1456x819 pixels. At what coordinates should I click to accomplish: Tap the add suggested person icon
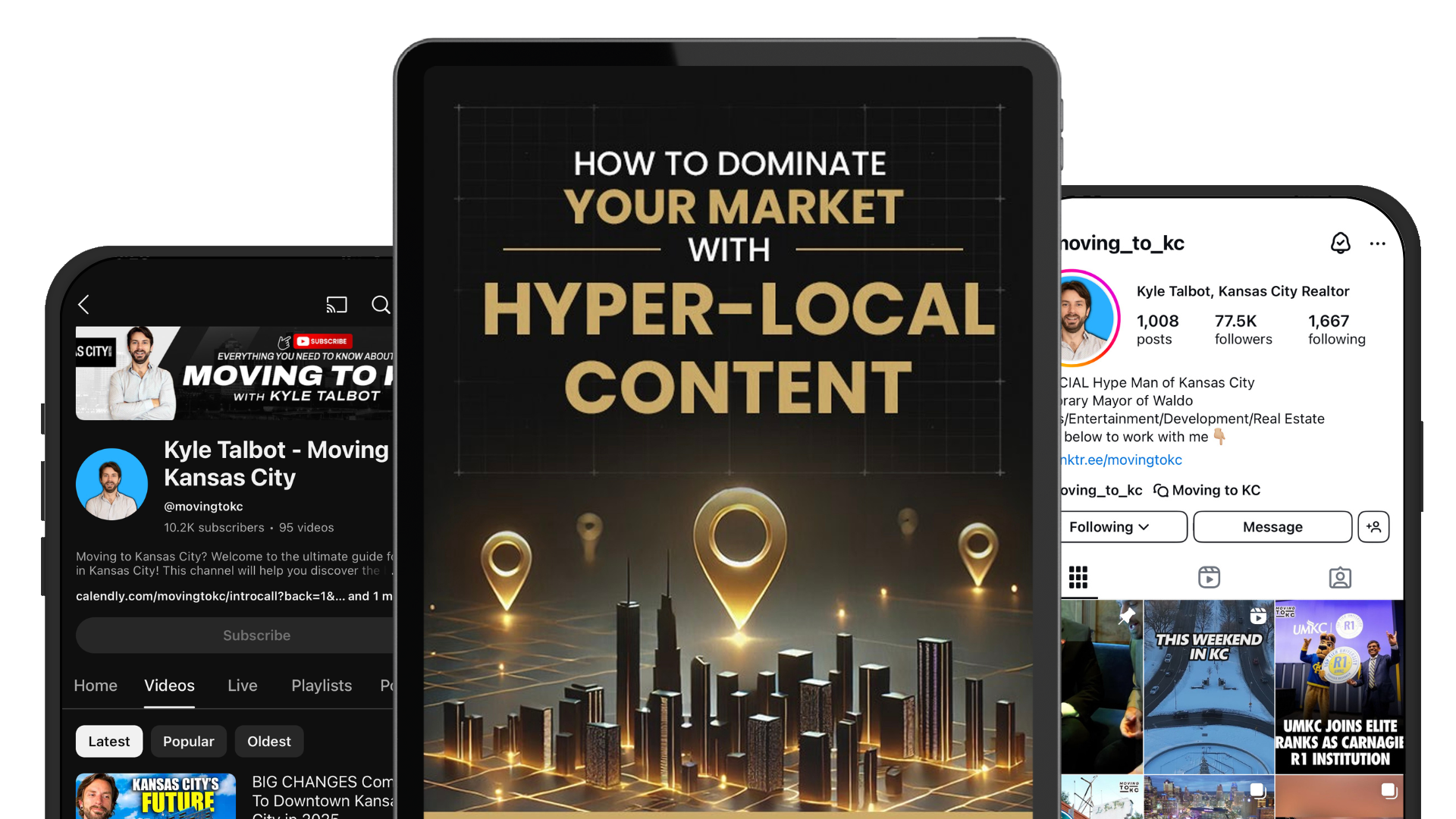click(x=1373, y=527)
